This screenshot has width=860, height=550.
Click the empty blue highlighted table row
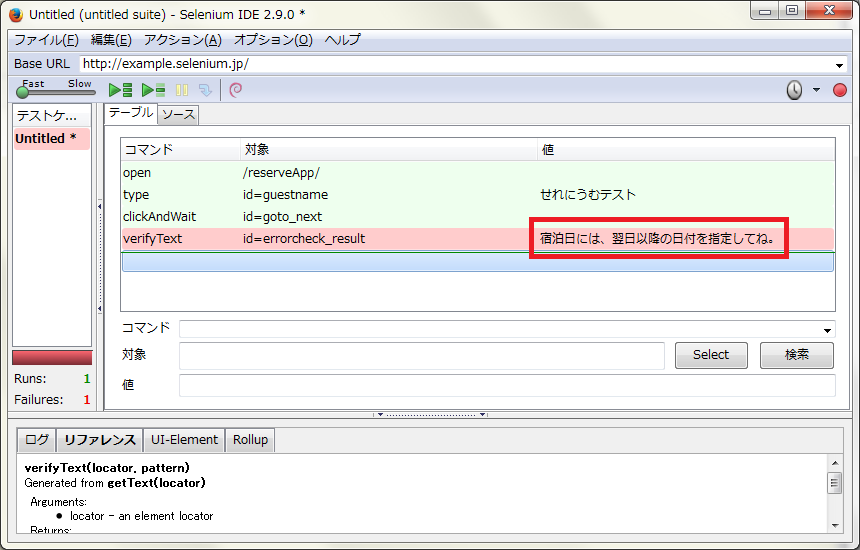tap(477, 262)
